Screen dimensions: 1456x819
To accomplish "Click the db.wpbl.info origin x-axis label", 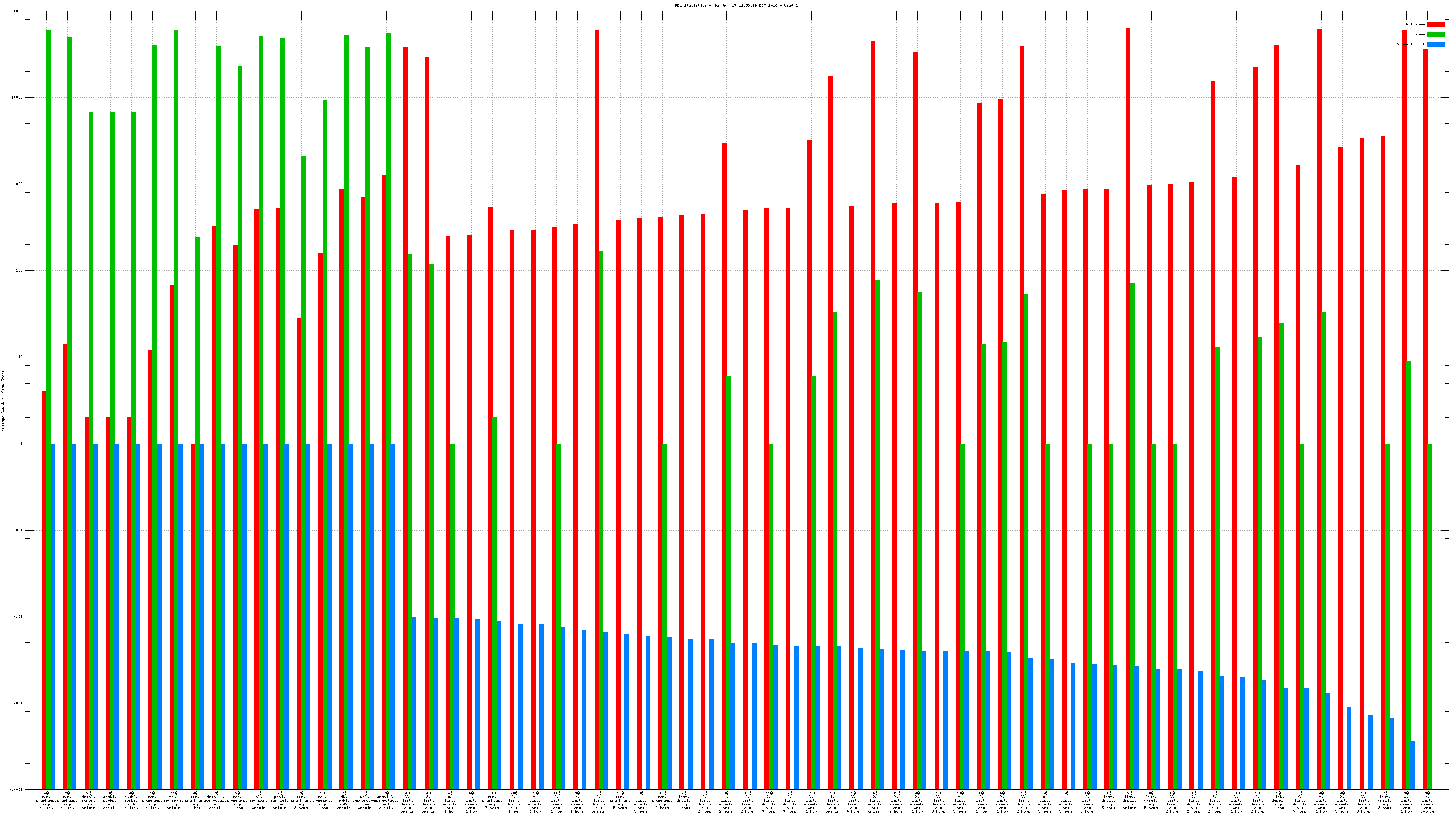I will tap(344, 800).
